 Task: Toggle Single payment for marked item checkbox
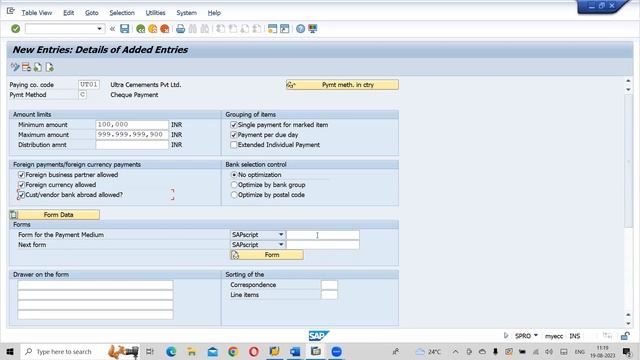click(233, 125)
